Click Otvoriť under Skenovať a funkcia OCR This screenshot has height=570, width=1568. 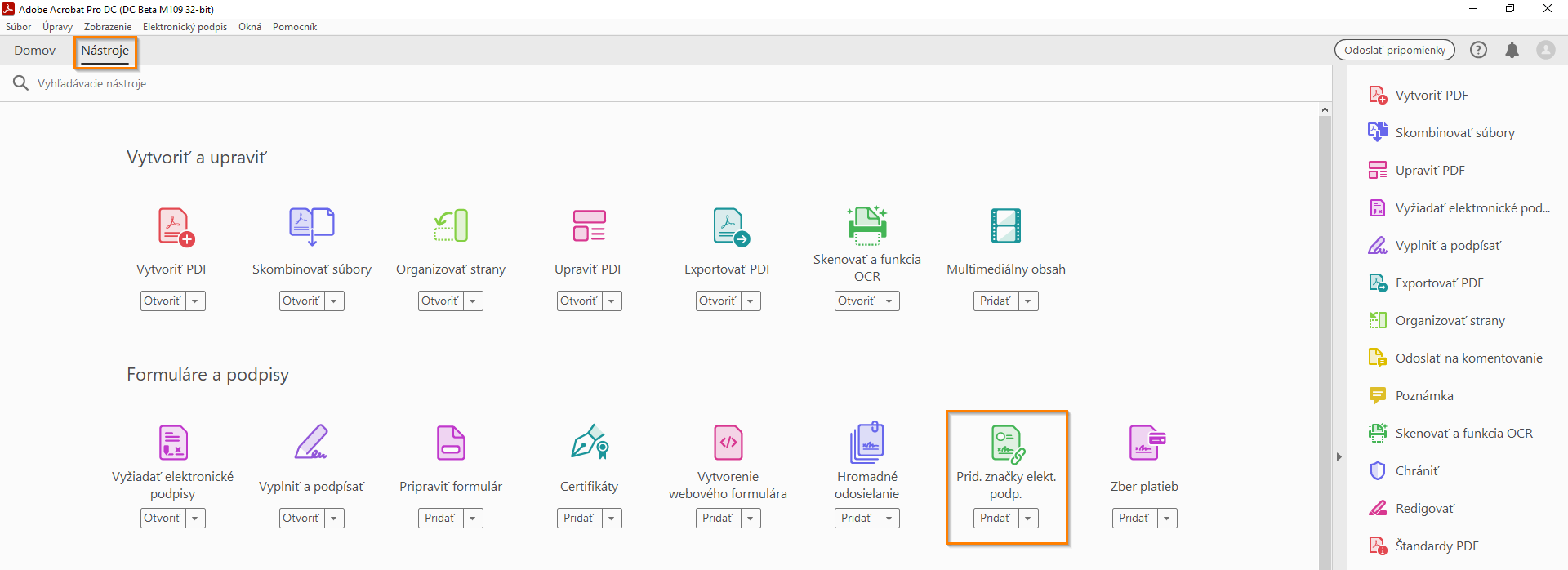[857, 301]
